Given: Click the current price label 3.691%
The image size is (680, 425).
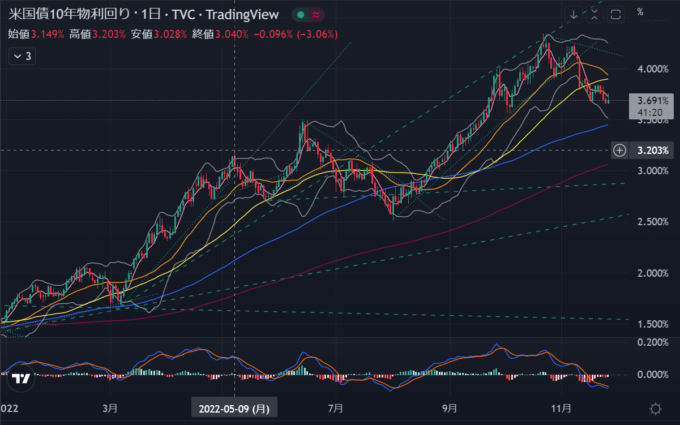Looking at the screenshot, I should pyautogui.click(x=652, y=101).
